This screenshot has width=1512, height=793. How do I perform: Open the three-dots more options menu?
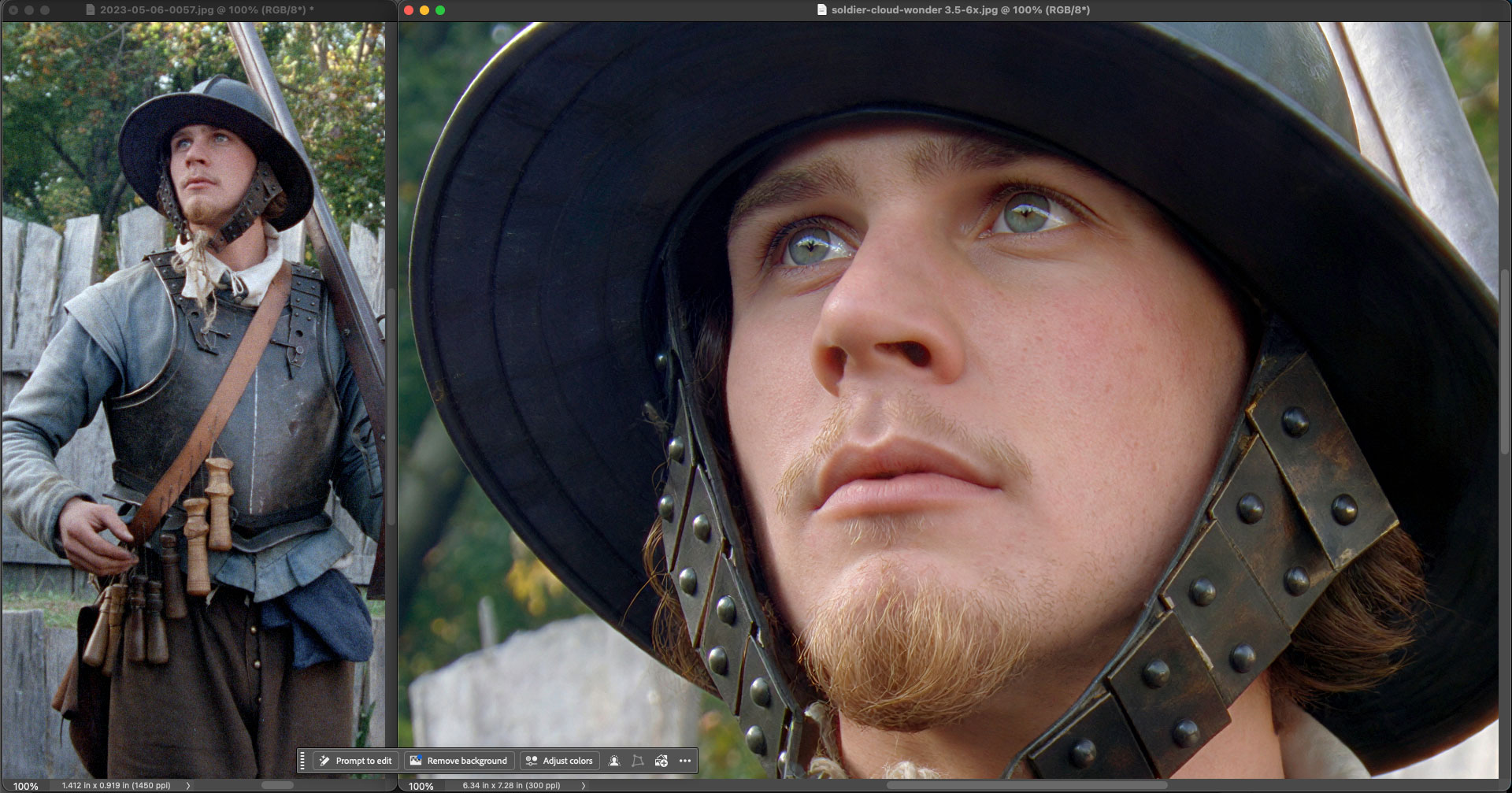tap(685, 761)
